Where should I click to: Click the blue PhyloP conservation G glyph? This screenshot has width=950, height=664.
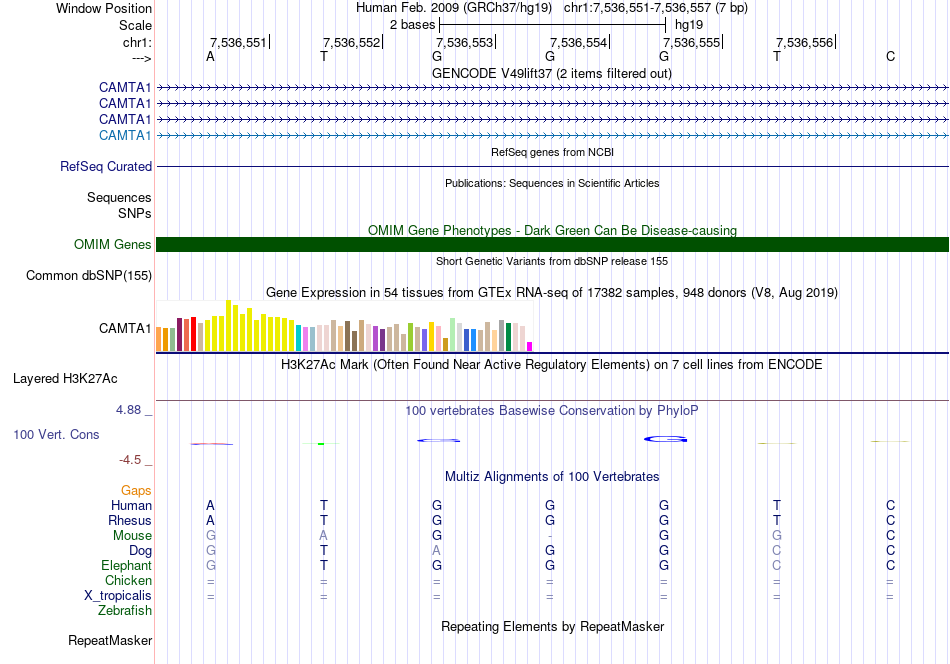click(x=665, y=439)
